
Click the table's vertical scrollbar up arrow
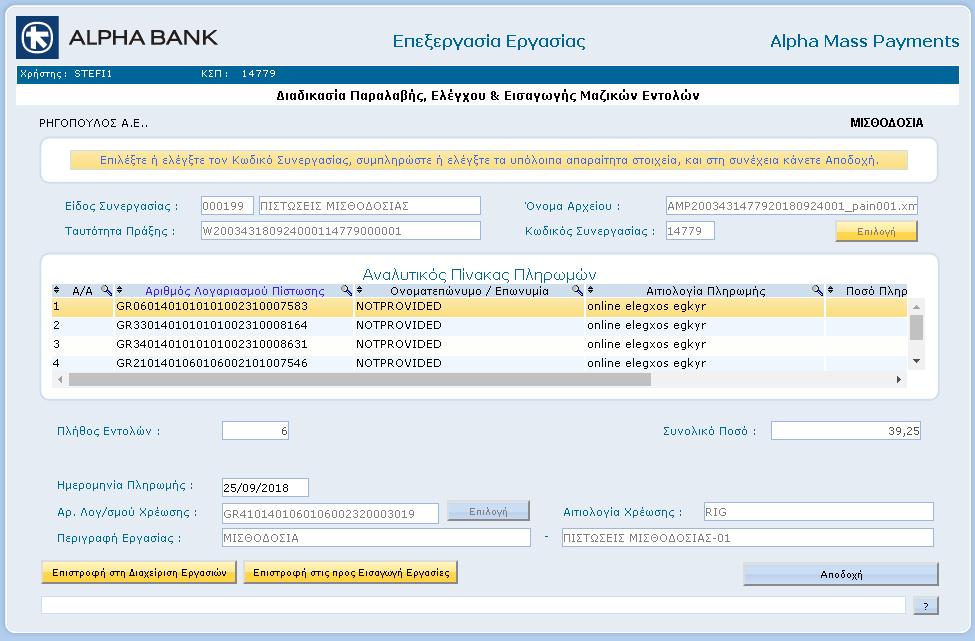pyautogui.click(x=916, y=307)
